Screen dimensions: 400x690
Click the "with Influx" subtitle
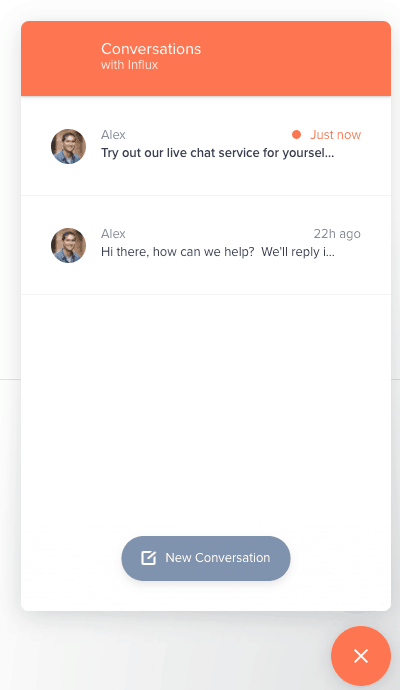pos(129,65)
